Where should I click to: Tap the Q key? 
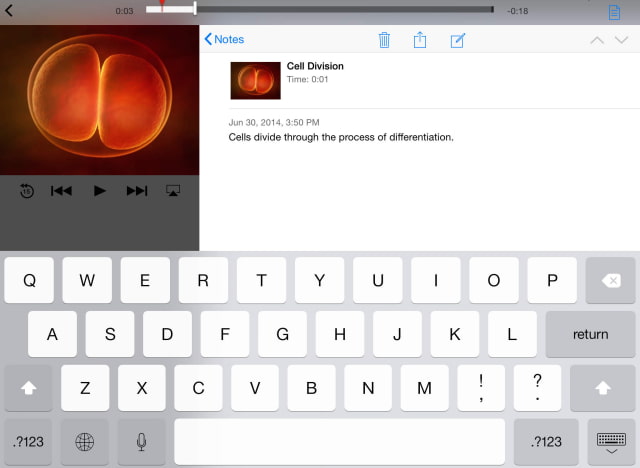[x=29, y=280]
